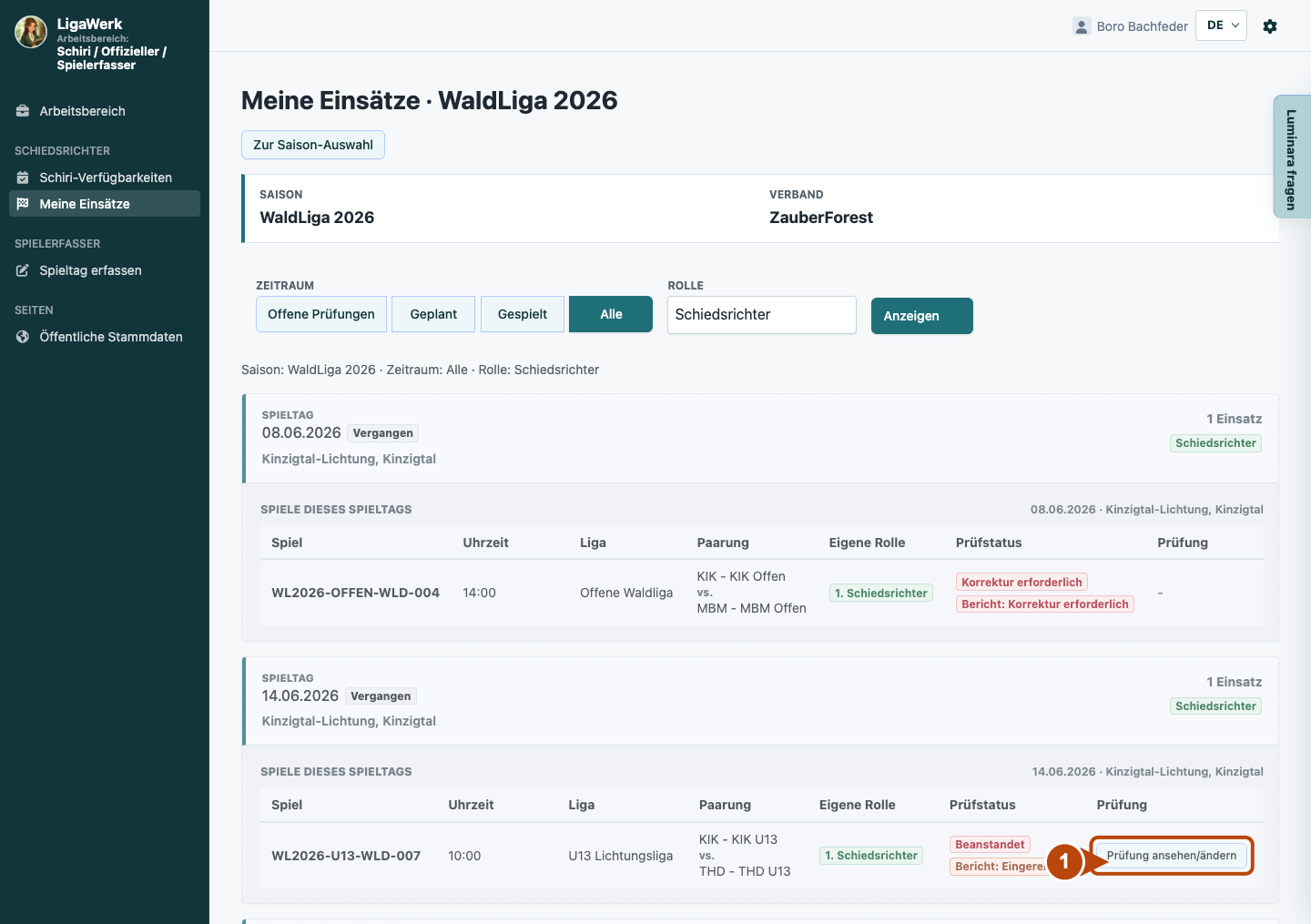Open the Luminara fragen side tab
This screenshot has height=924, width=1311.
tap(1291, 157)
